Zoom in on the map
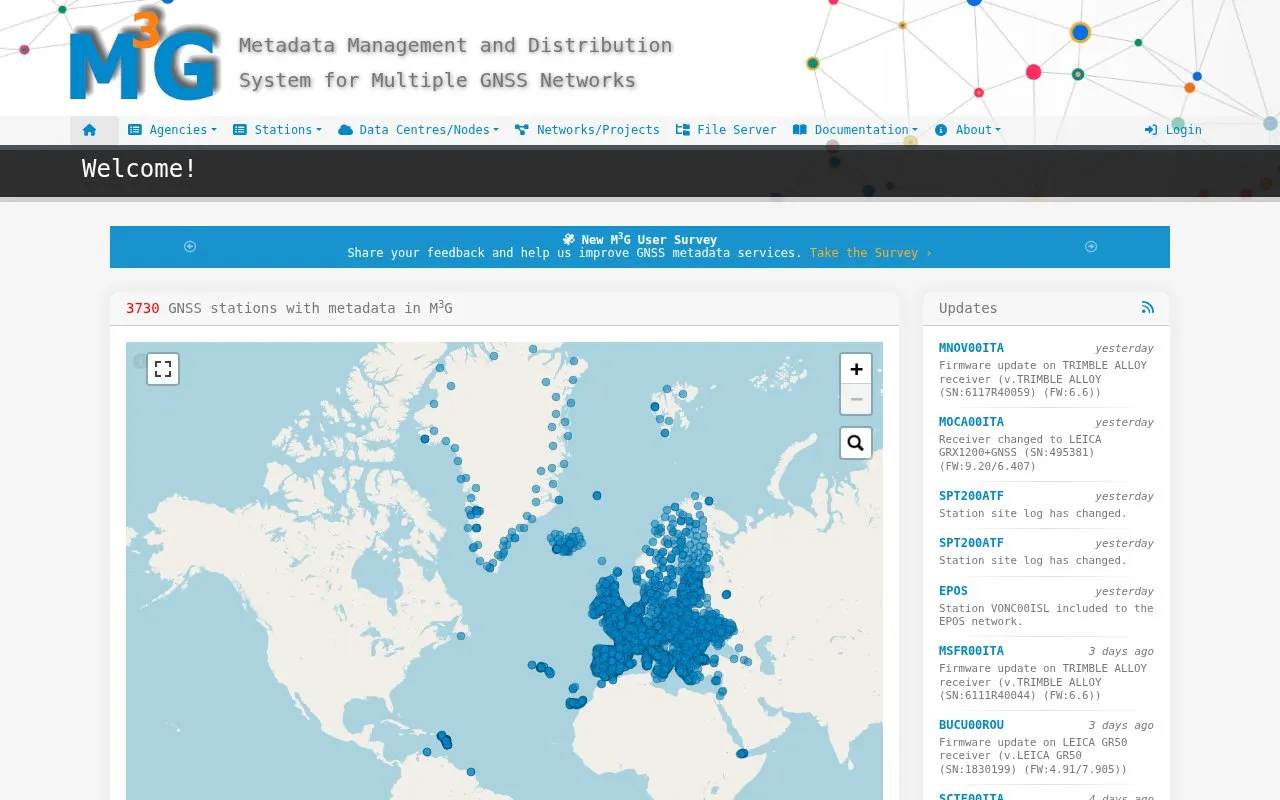Image resolution: width=1280 pixels, height=800 pixels. pyautogui.click(x=856, y=369)
